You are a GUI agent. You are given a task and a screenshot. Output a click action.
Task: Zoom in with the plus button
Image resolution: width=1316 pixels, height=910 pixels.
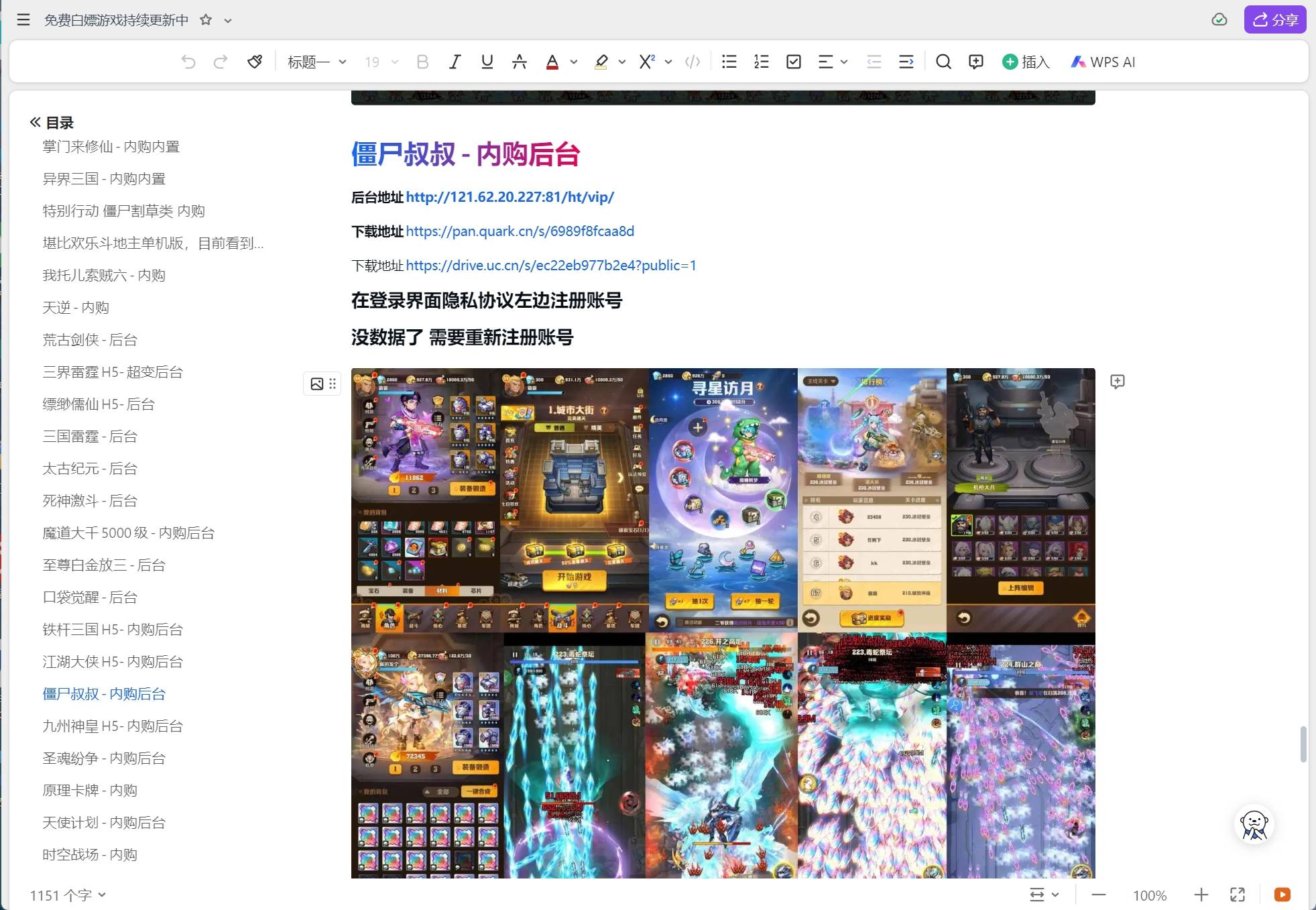coord(1201,895)
